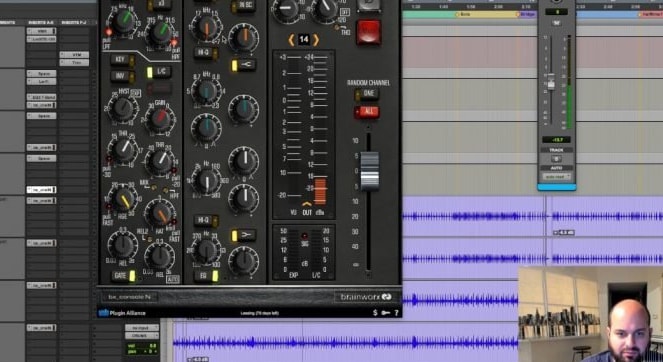Toggle the KEY sidechain button
The height and width of the screenshot is (362, 663).
[123, 60]
